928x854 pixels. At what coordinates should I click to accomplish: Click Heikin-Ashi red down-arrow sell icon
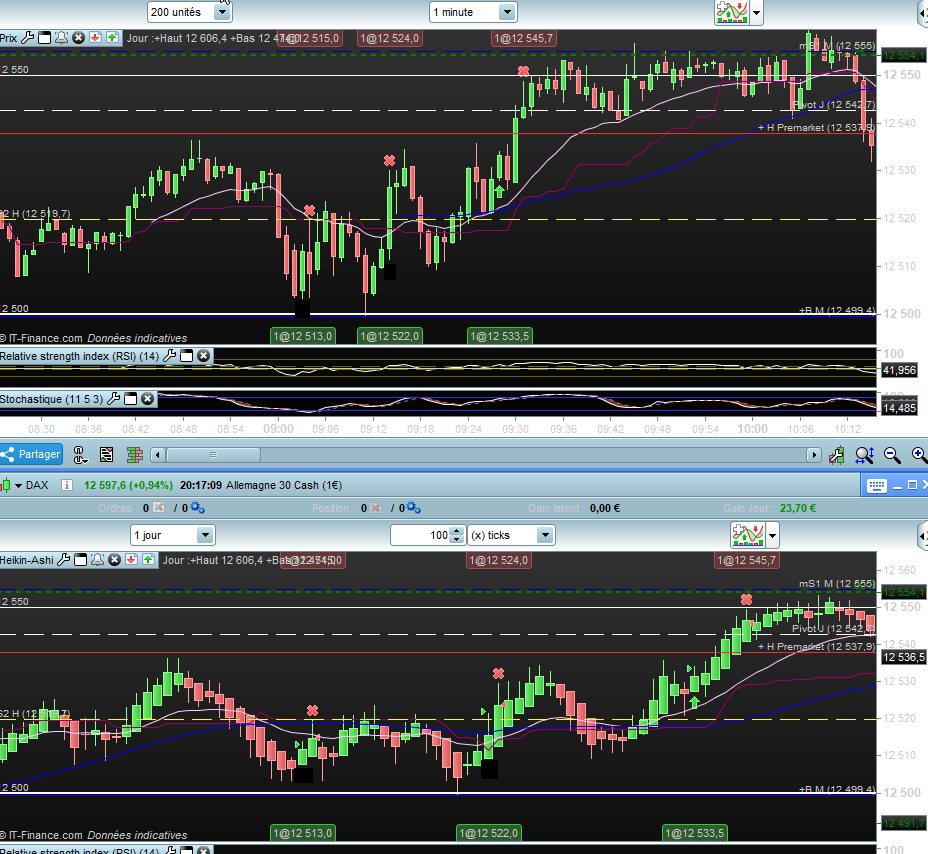[131, 559]
